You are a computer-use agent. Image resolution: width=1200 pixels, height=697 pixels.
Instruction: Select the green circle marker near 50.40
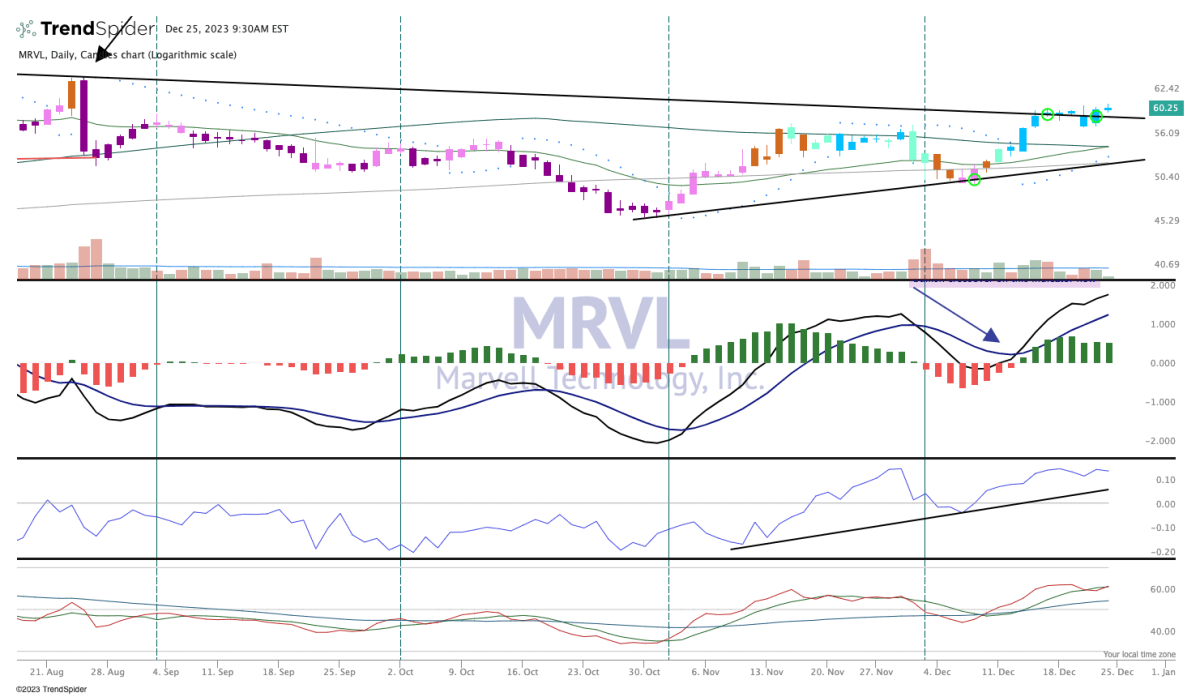coord(974,180)
